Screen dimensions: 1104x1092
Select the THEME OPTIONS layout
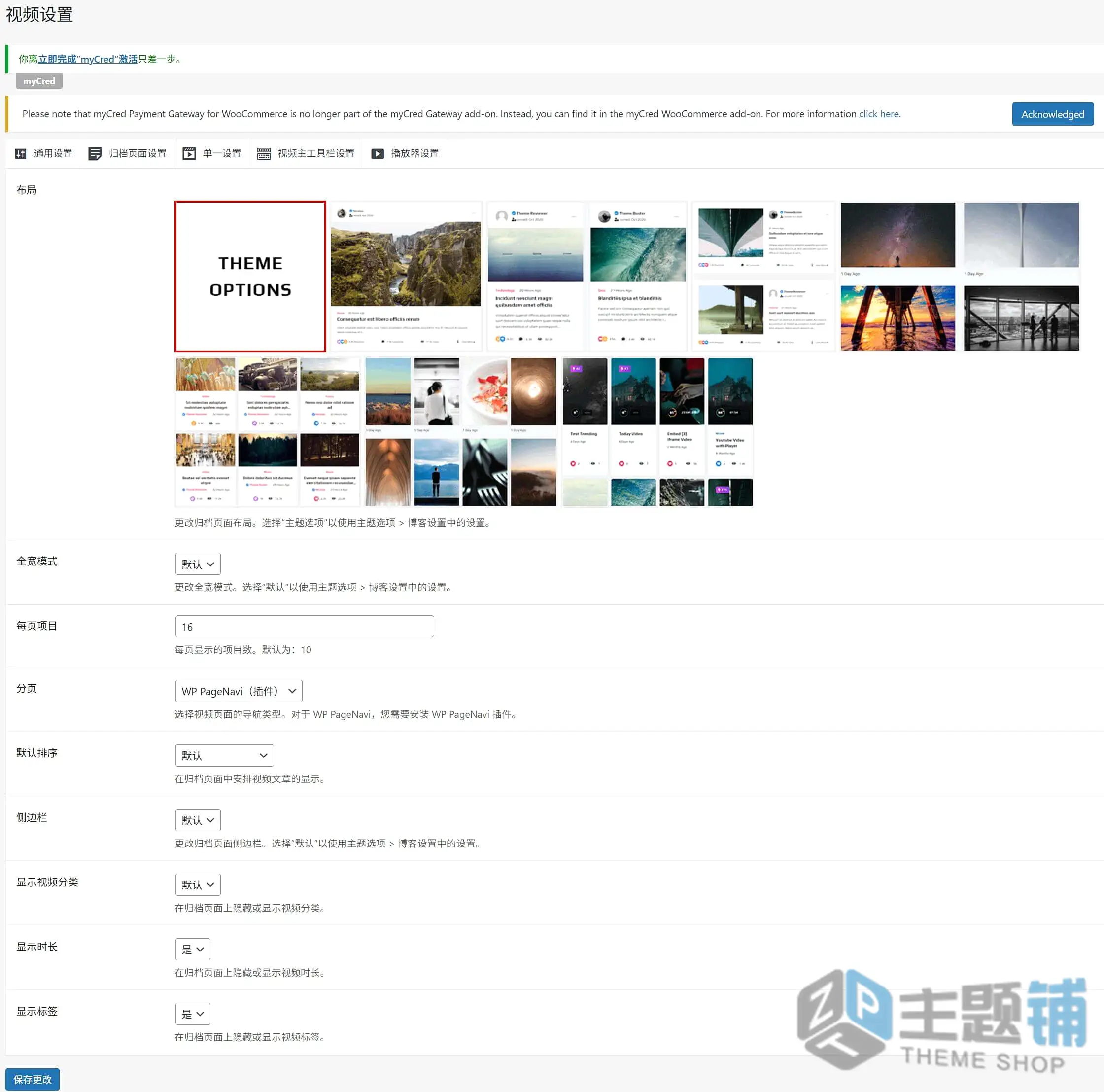pyautogui.click(x=250, y=277)
